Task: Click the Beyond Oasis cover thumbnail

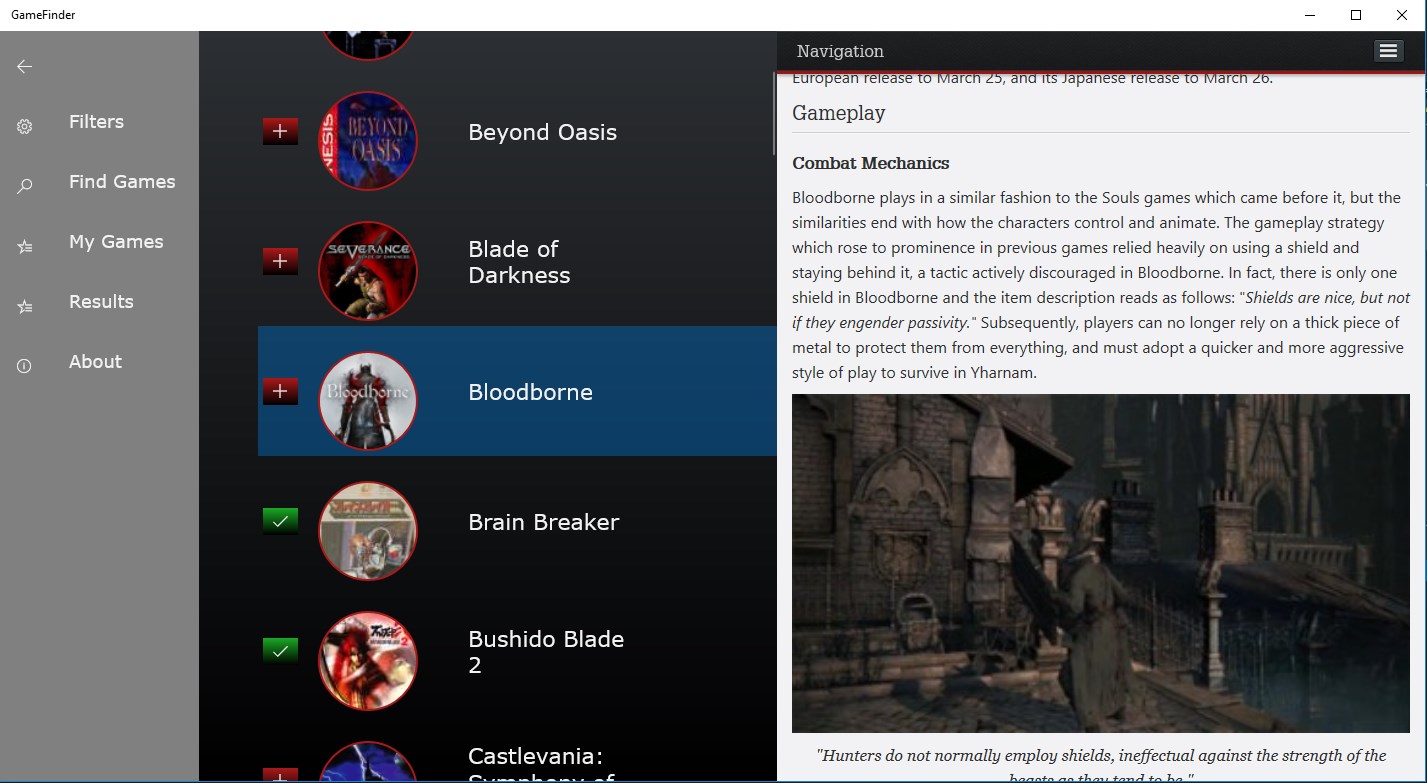Action: coord(368,141)
